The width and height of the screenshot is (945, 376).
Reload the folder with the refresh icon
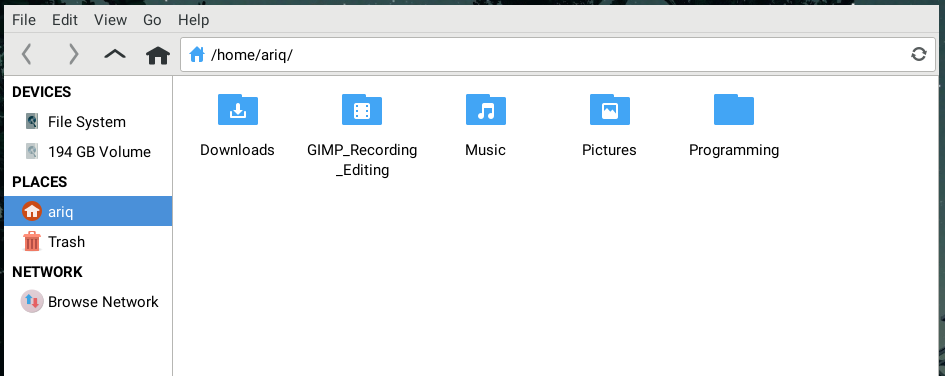[x=918, y=55]
